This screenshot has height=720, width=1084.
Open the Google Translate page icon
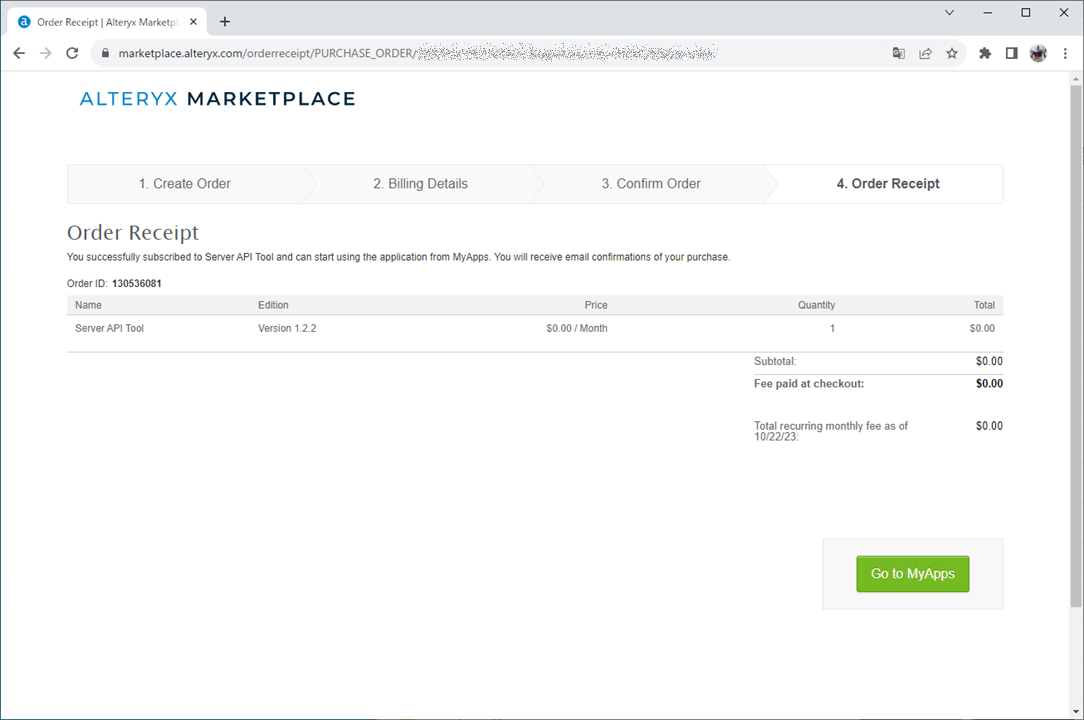click(x=899, y=53)
